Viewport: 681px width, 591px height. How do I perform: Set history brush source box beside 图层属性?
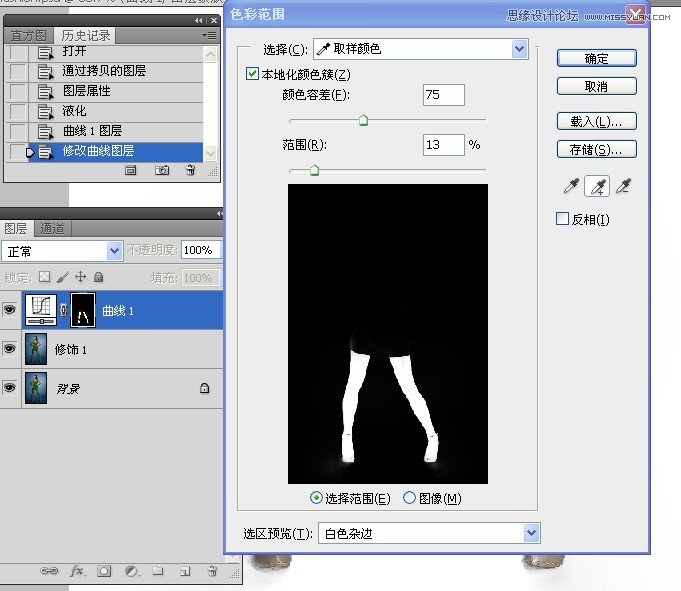(x=18, y=91)
